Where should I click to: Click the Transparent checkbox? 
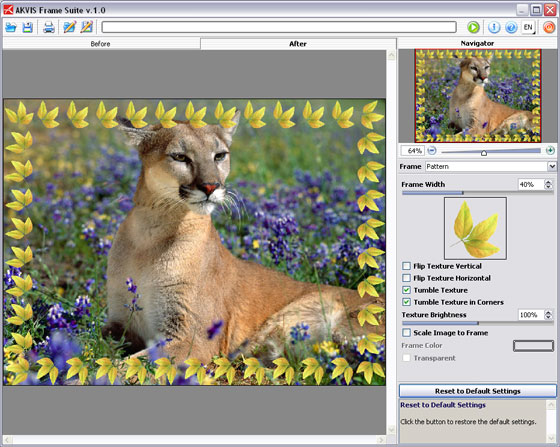click(406, 358)
